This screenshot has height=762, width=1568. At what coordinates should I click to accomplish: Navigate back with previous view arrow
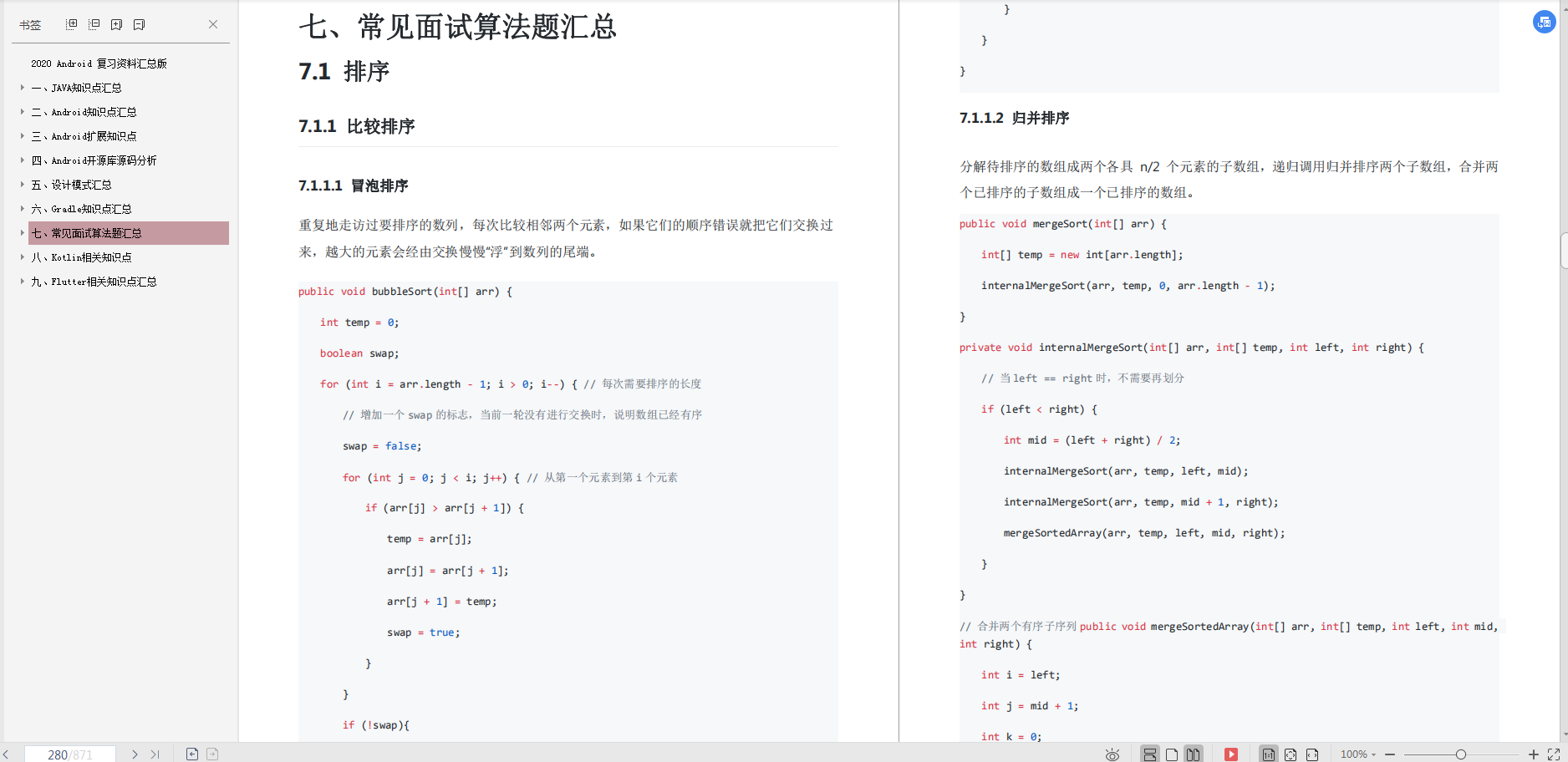191,754
